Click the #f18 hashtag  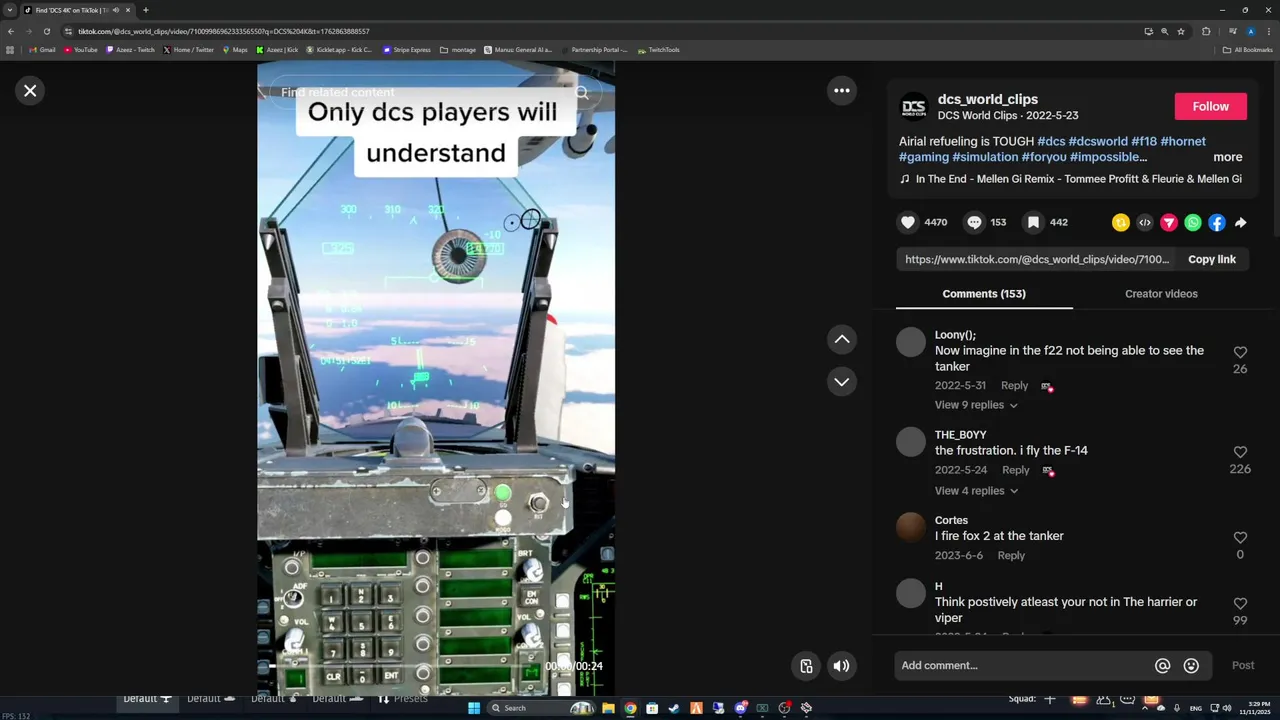pos(1144,142)
